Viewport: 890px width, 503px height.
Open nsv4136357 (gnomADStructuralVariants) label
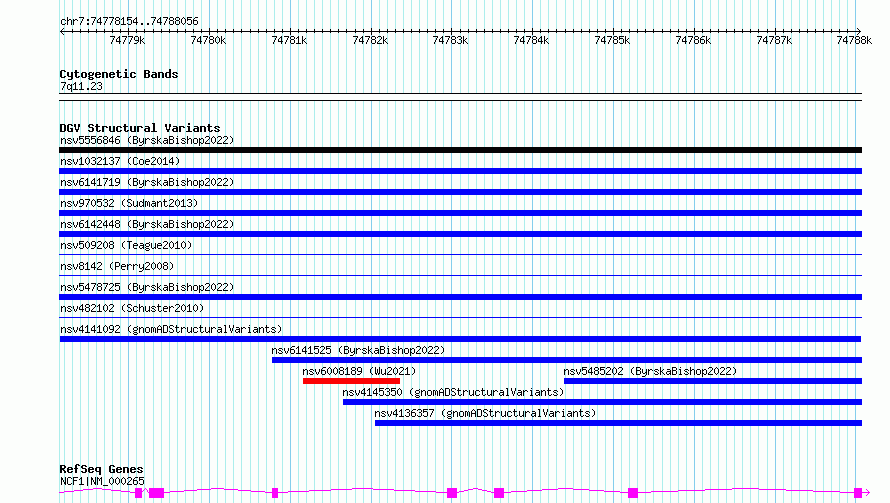tap(485, 413)
